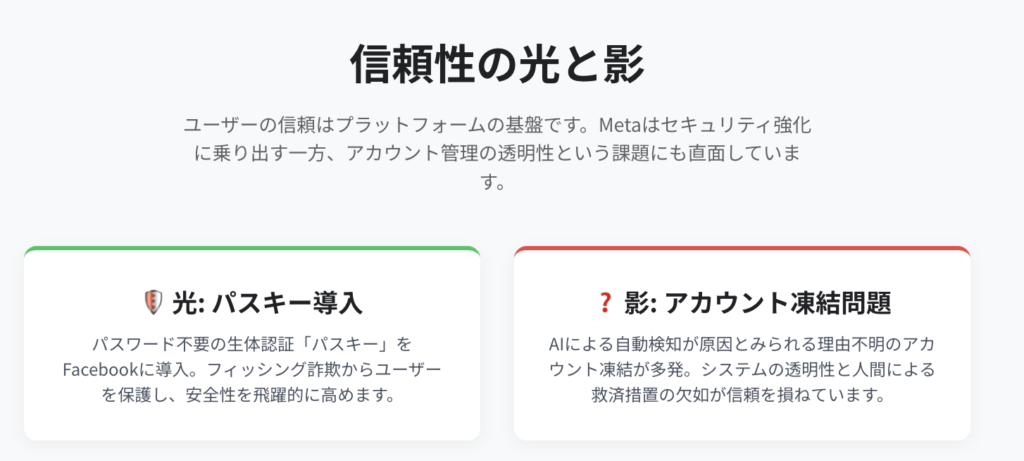The image size is (1024, 461).
Task: Click the quoted term 「パスキー」 in the left card
Action: click(339, 343)
